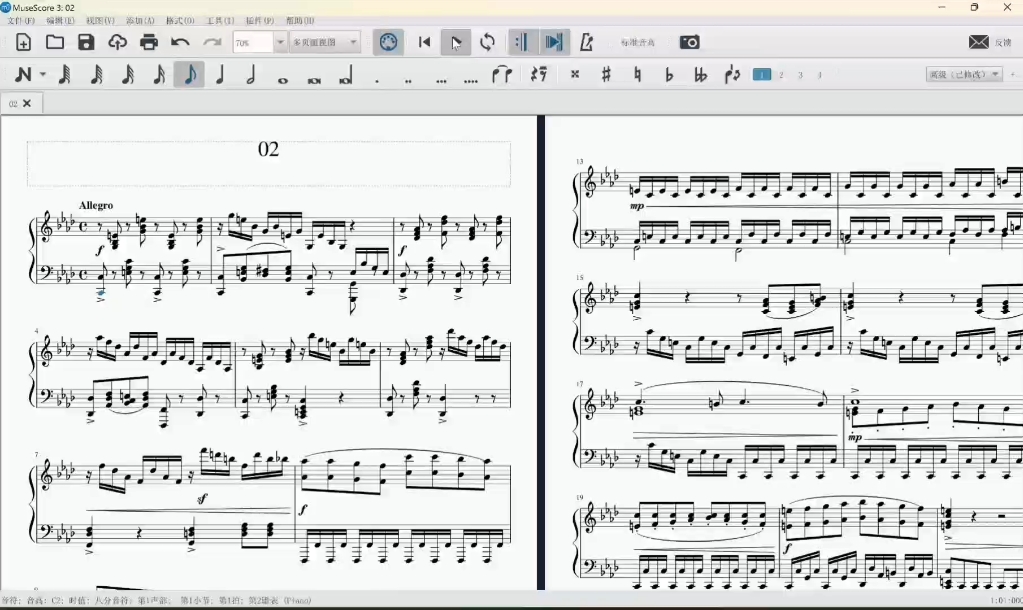Toggle note input mode N
This screenshot has height=610, width=1023.
coord(23,74)
